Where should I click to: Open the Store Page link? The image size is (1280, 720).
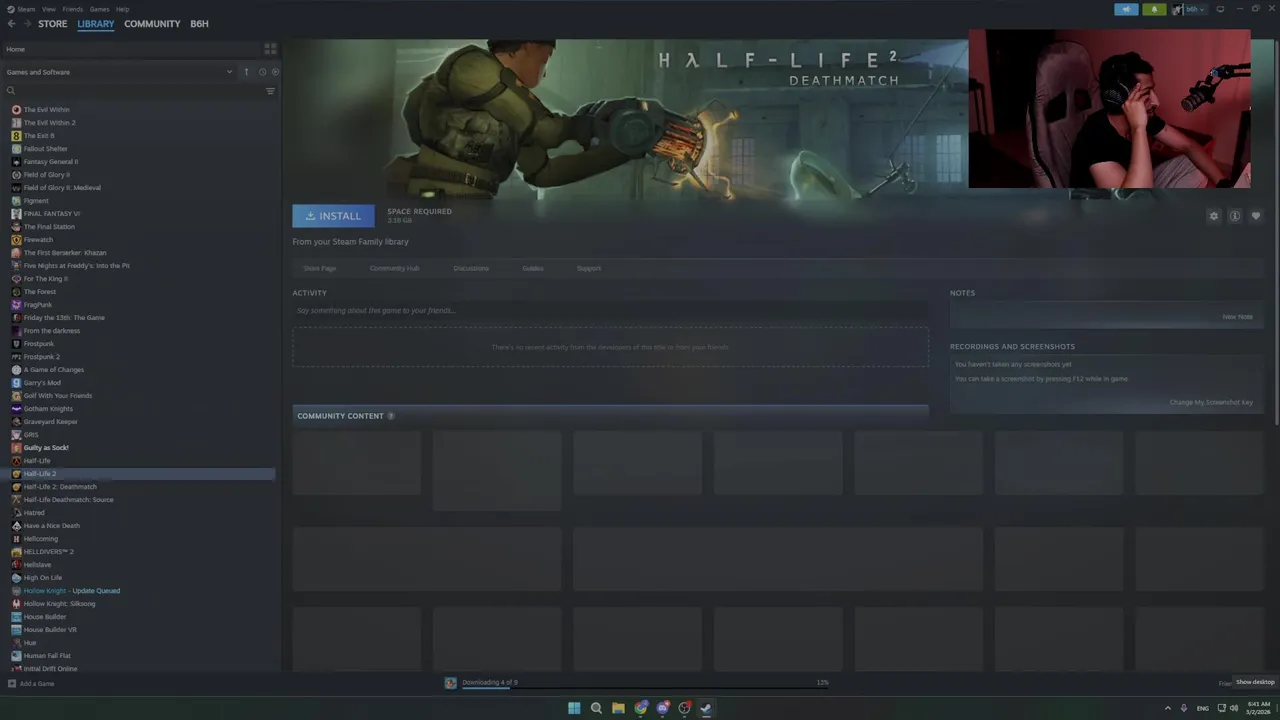point(320,268)
